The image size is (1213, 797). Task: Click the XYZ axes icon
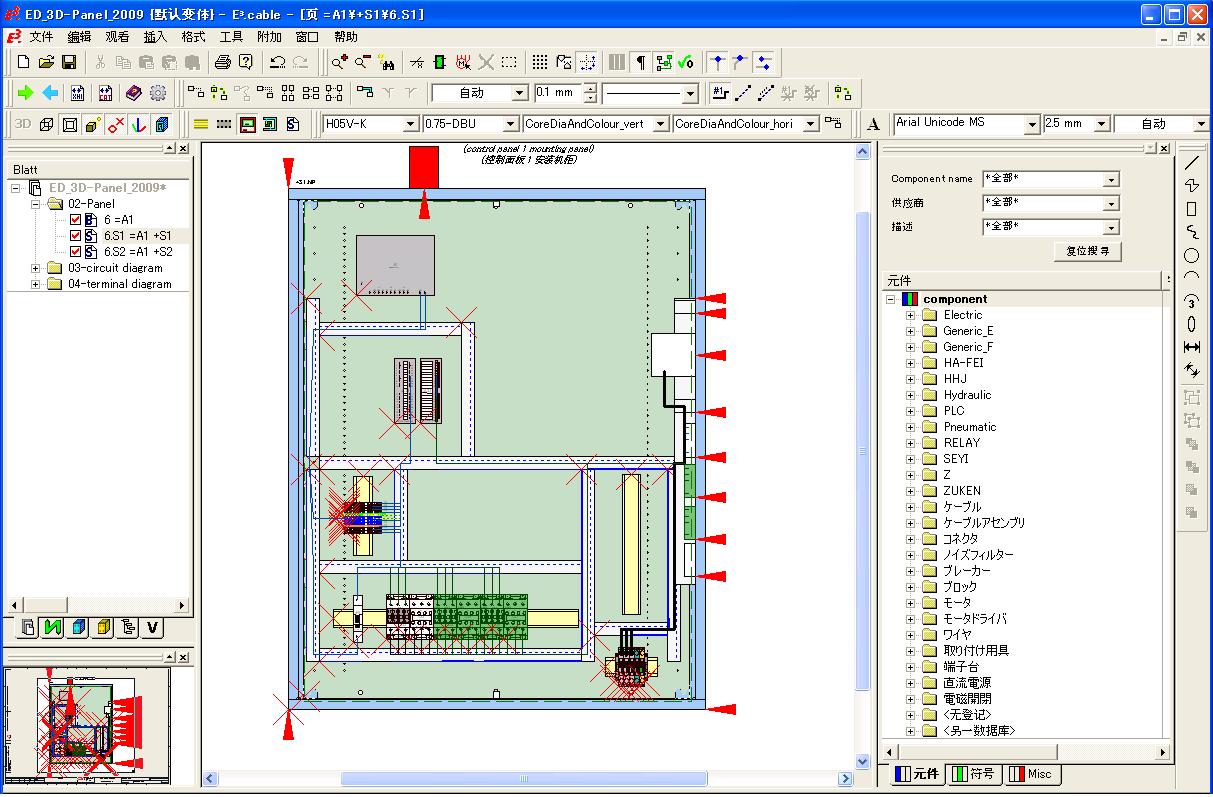click(139, 124)
